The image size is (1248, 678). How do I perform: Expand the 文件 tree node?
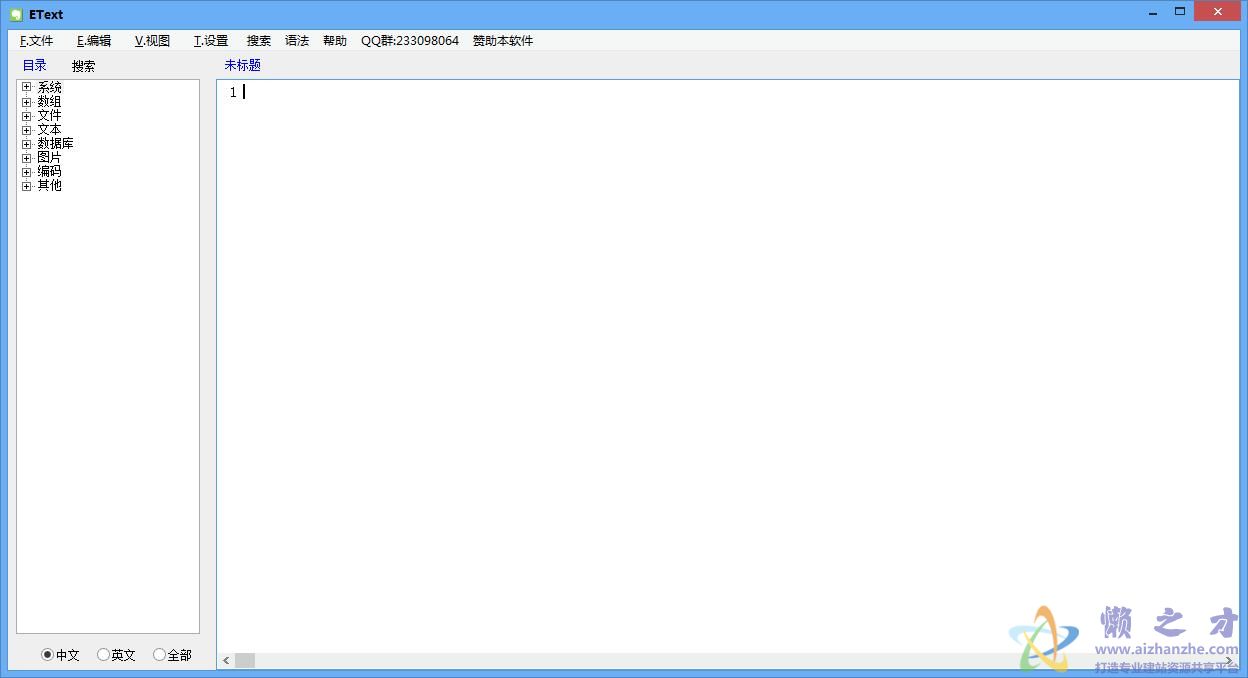point(27,116)
